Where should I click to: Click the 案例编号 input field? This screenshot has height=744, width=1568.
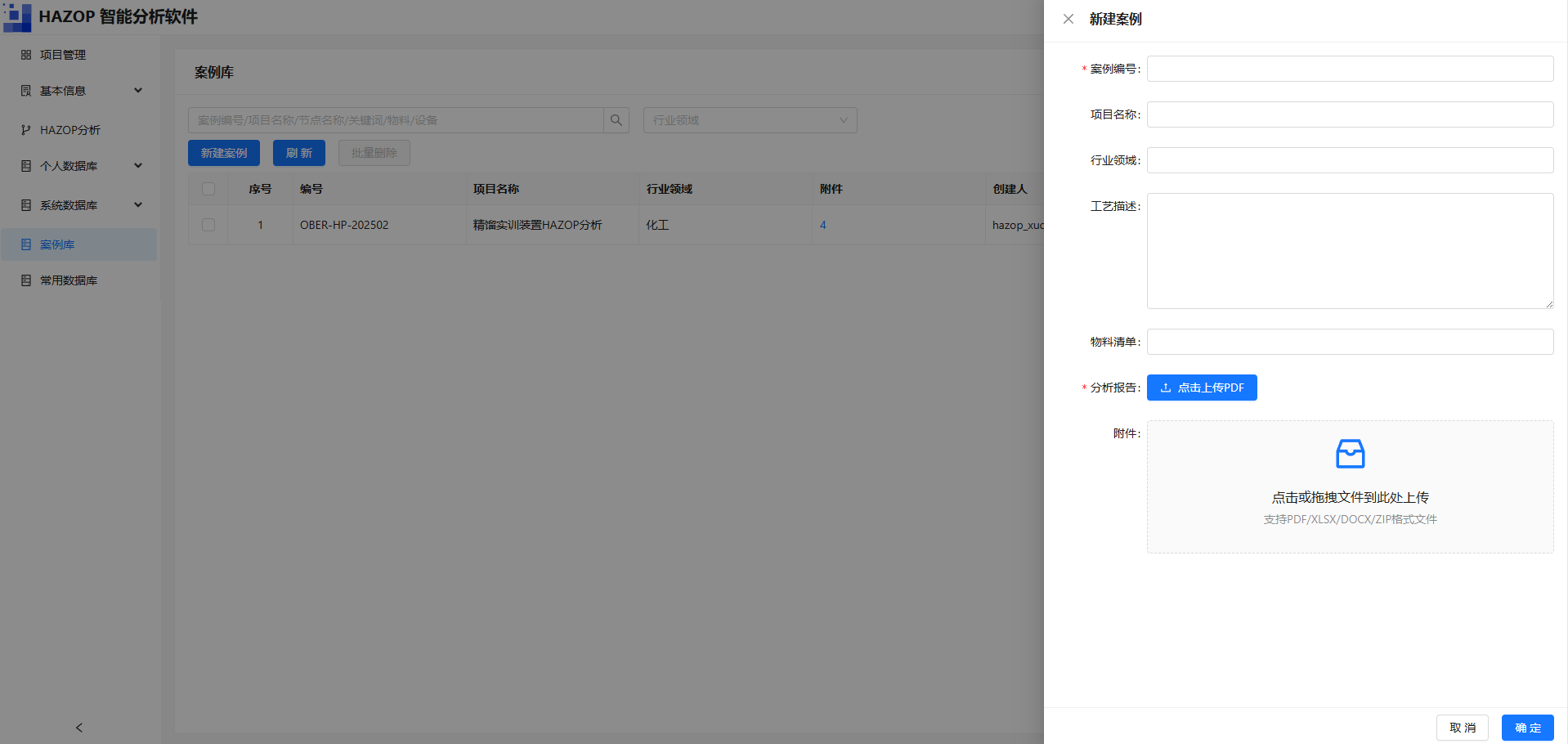(1350, 69)
